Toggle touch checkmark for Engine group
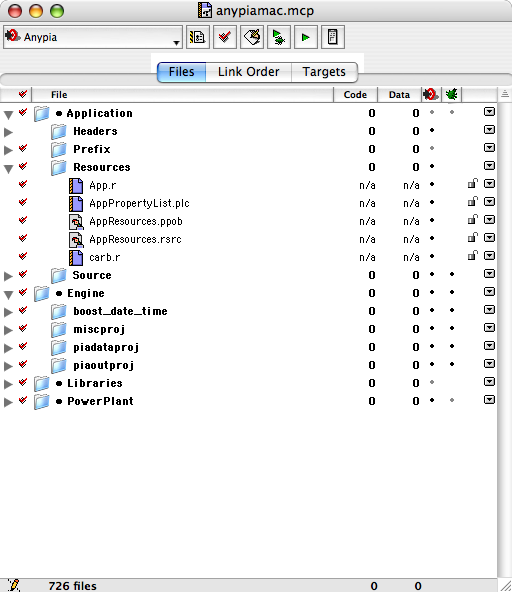Viewport: 512px width, 592px height. point(23,292)
